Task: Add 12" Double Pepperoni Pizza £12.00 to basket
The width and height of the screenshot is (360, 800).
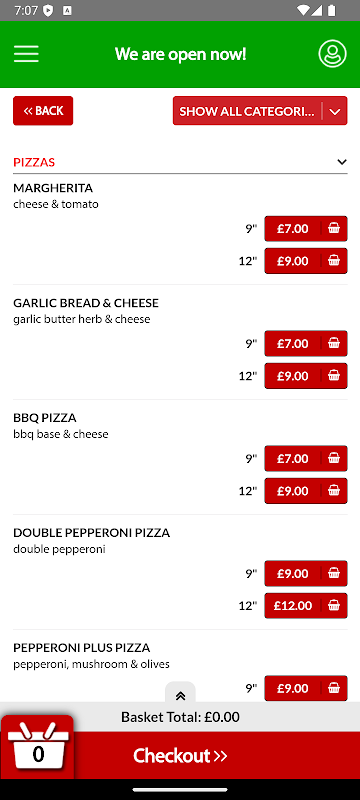Action: click(306, 606)
